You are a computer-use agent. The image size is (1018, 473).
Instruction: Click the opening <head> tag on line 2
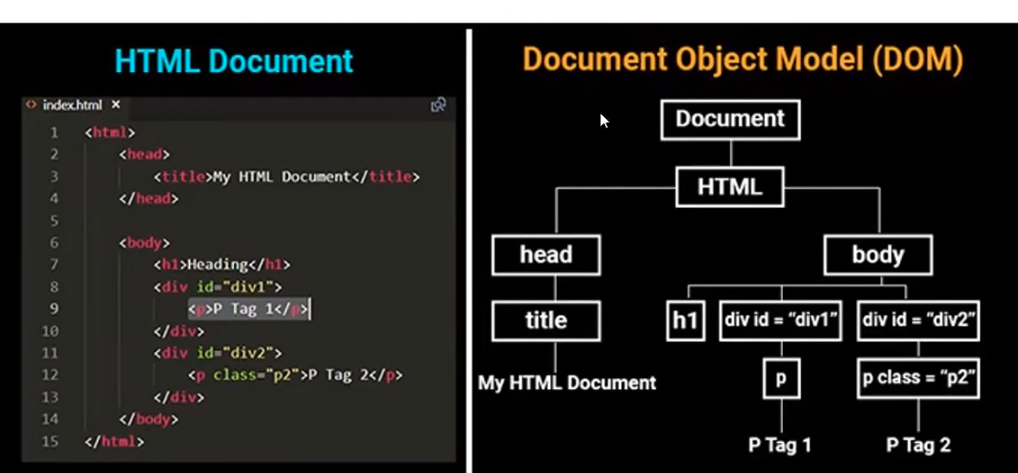click(x=144, y=154)
